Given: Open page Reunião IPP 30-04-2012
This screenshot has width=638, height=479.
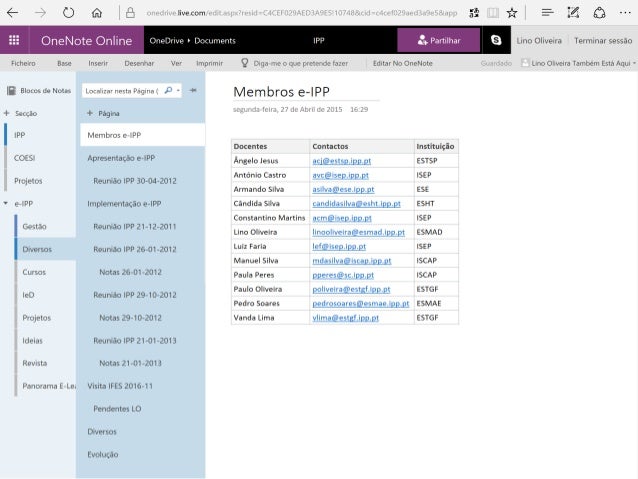Looking at the screenshot, I should tap(134, 181).
